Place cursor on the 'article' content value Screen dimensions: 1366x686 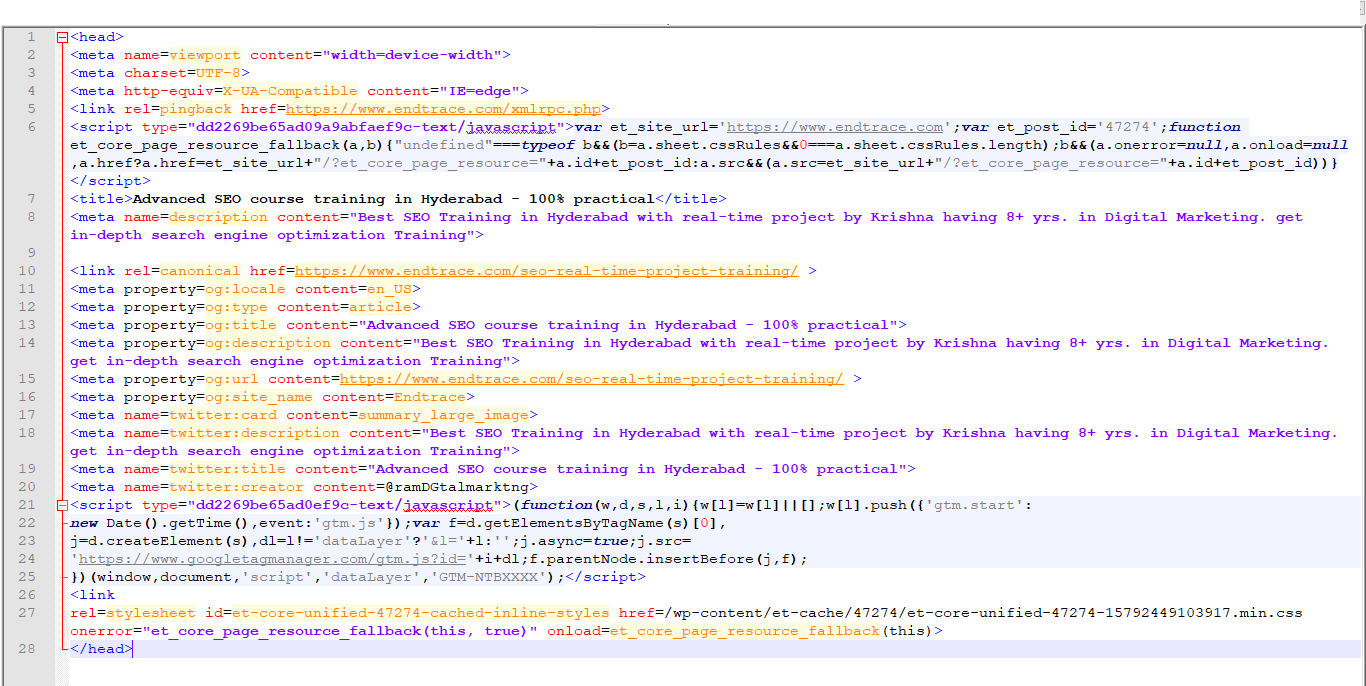[380, 307]
